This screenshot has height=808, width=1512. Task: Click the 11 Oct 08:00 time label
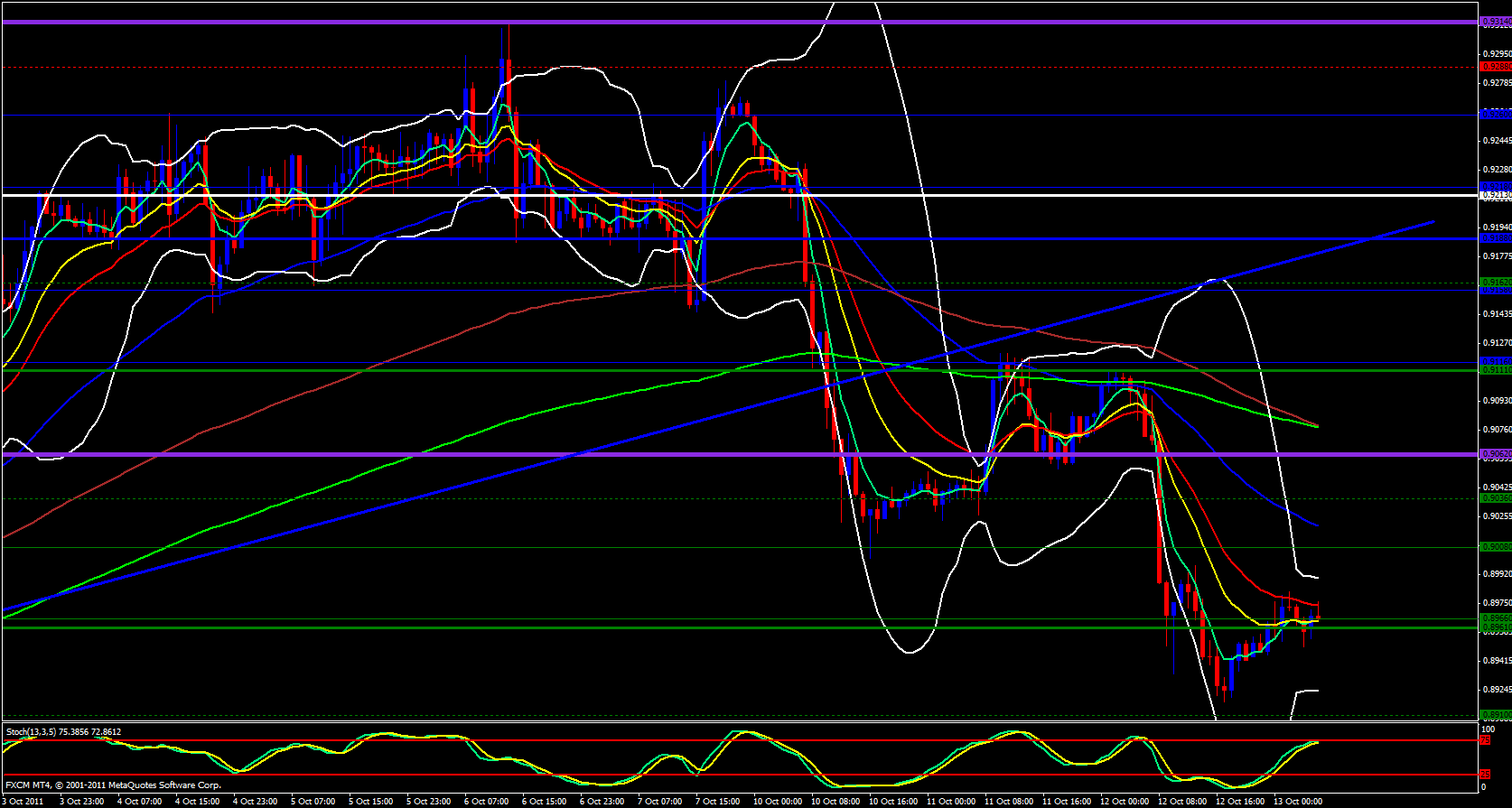pos(1008,802)
